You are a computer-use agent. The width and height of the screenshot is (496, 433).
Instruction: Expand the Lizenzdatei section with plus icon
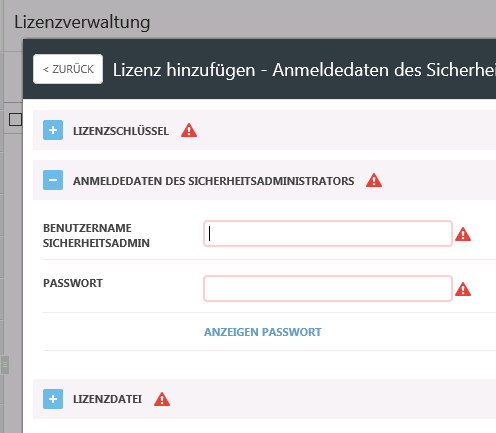[x=53, y=399]
